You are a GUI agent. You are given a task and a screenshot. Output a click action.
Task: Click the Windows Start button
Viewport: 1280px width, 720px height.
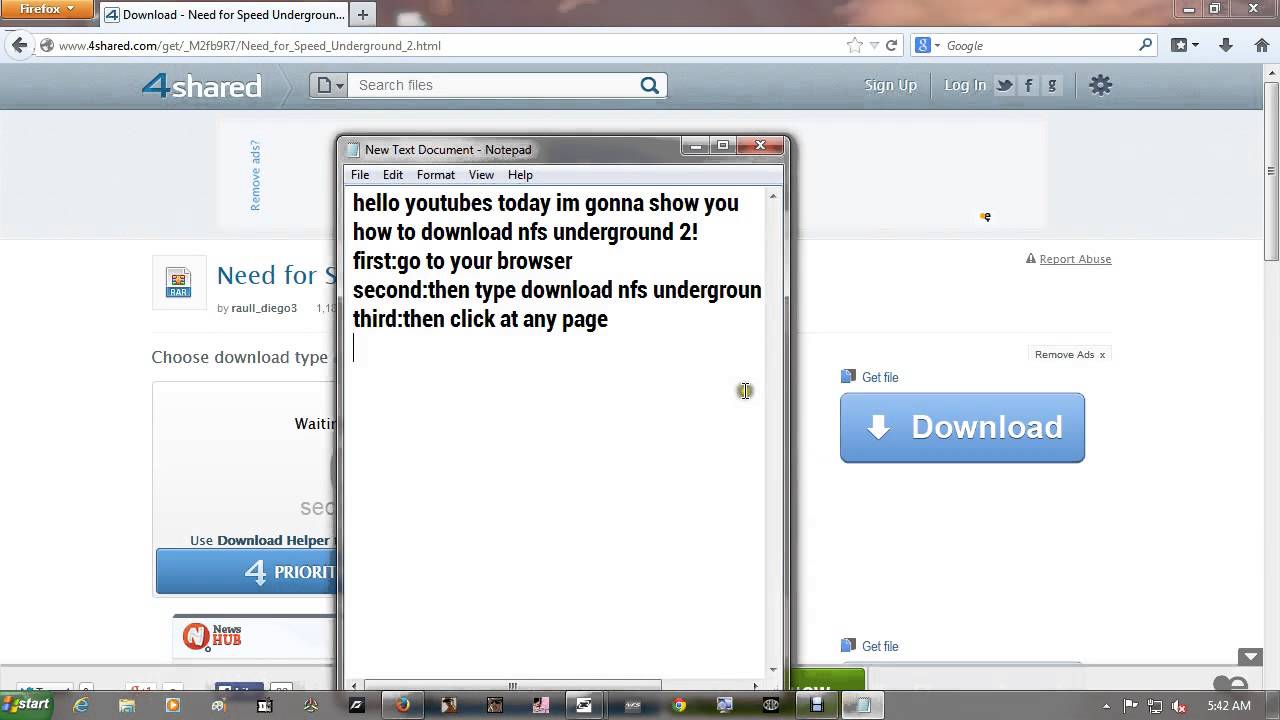25,705
